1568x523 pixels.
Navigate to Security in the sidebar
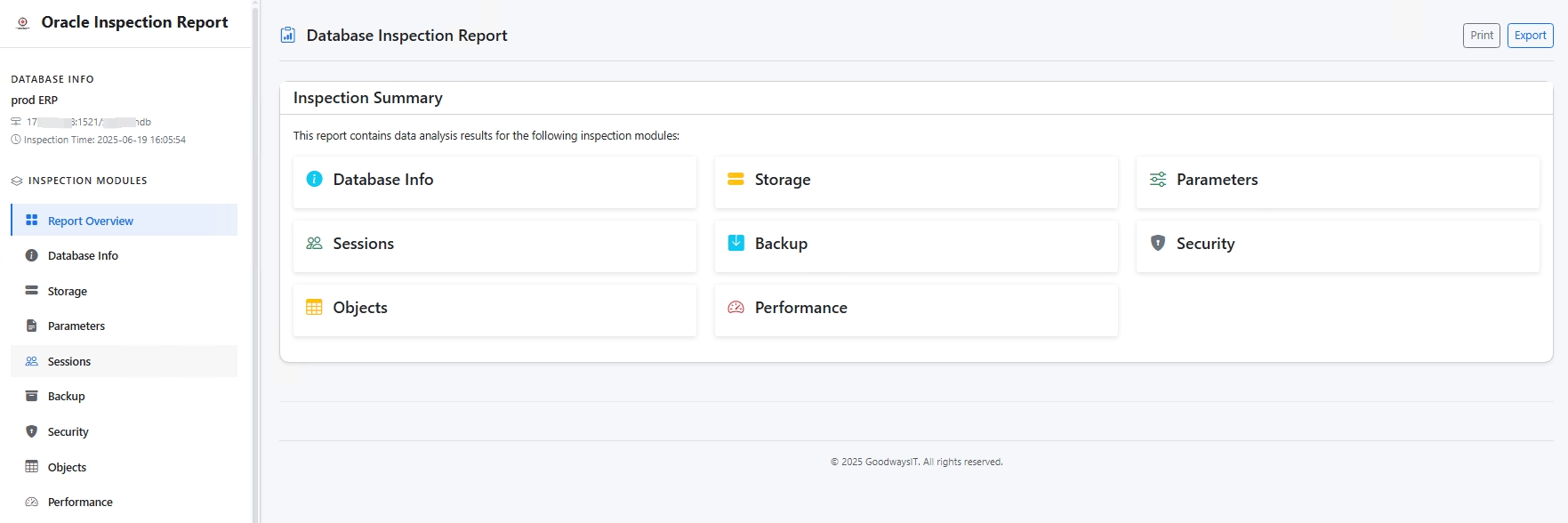(125, 431)
